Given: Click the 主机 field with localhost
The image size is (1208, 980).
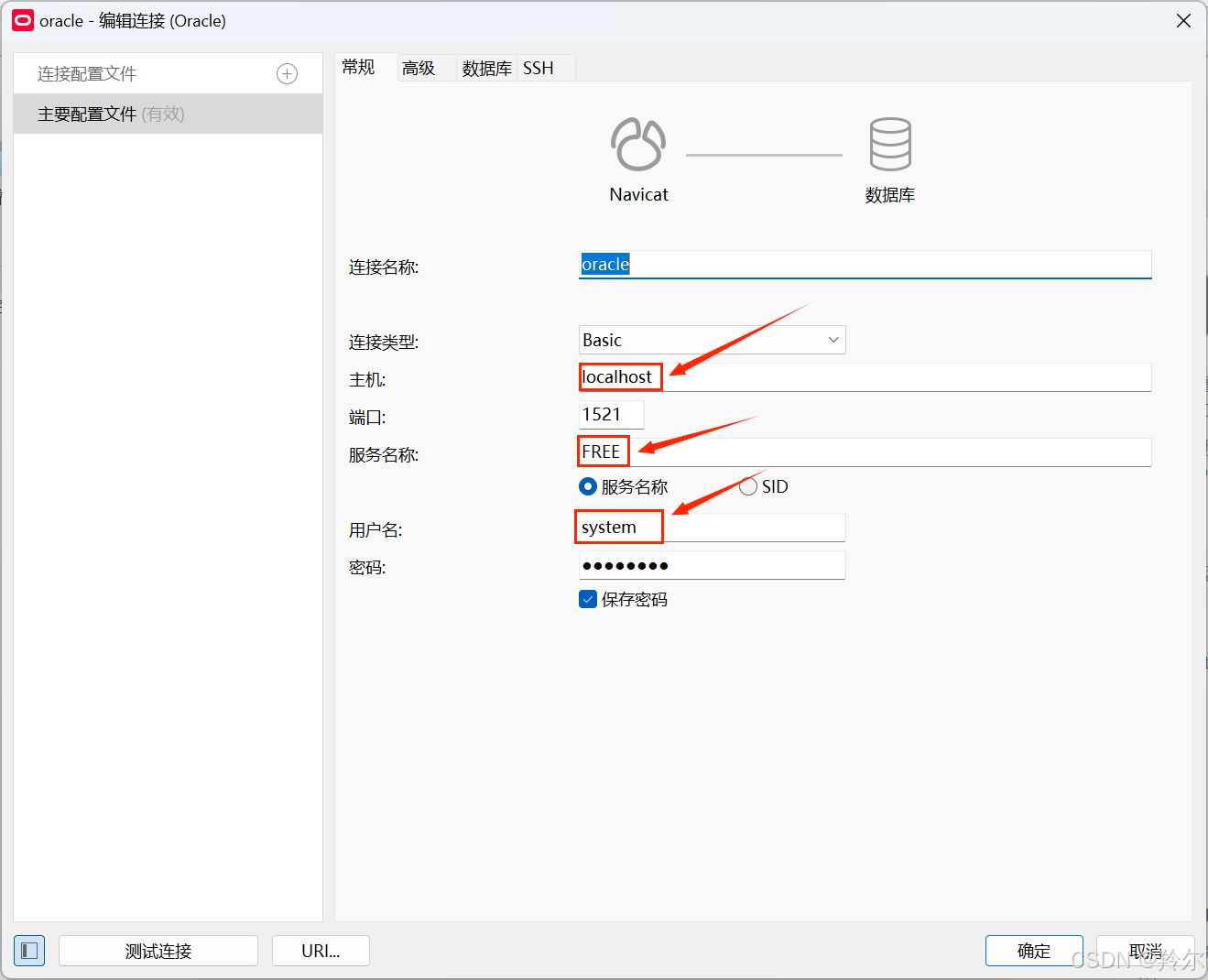Looking at the screenshot, I should [865, 376].
